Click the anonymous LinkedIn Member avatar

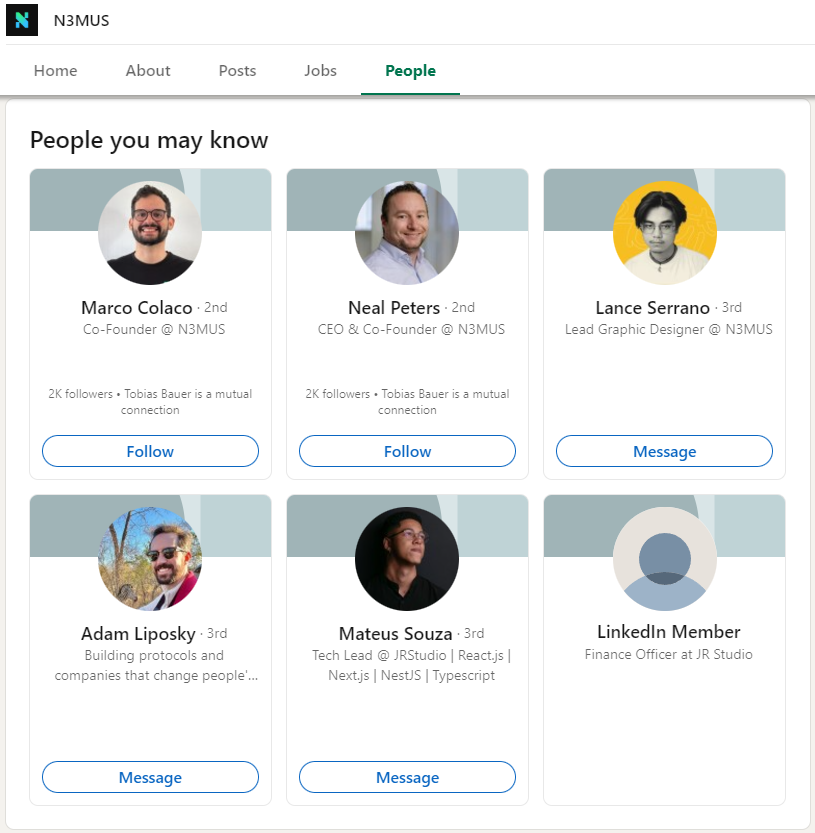coord(664,559)
